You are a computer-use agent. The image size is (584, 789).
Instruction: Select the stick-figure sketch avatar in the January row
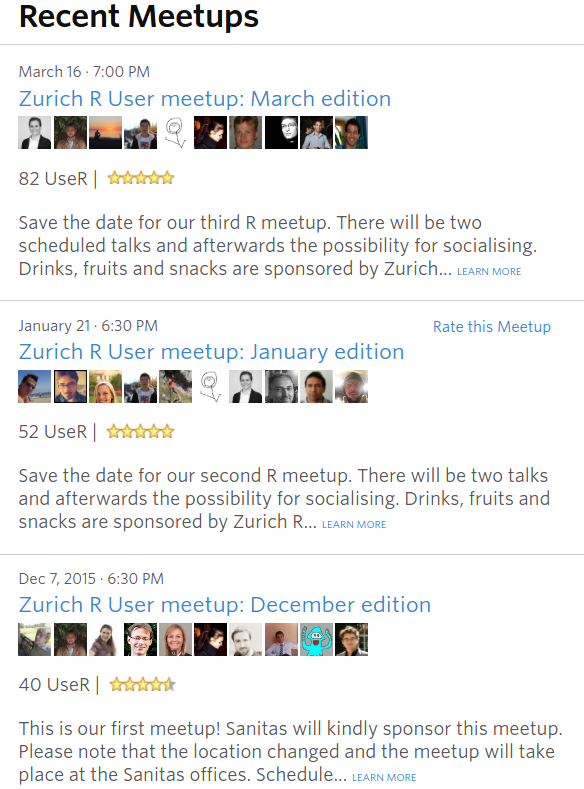pos(211,386)
